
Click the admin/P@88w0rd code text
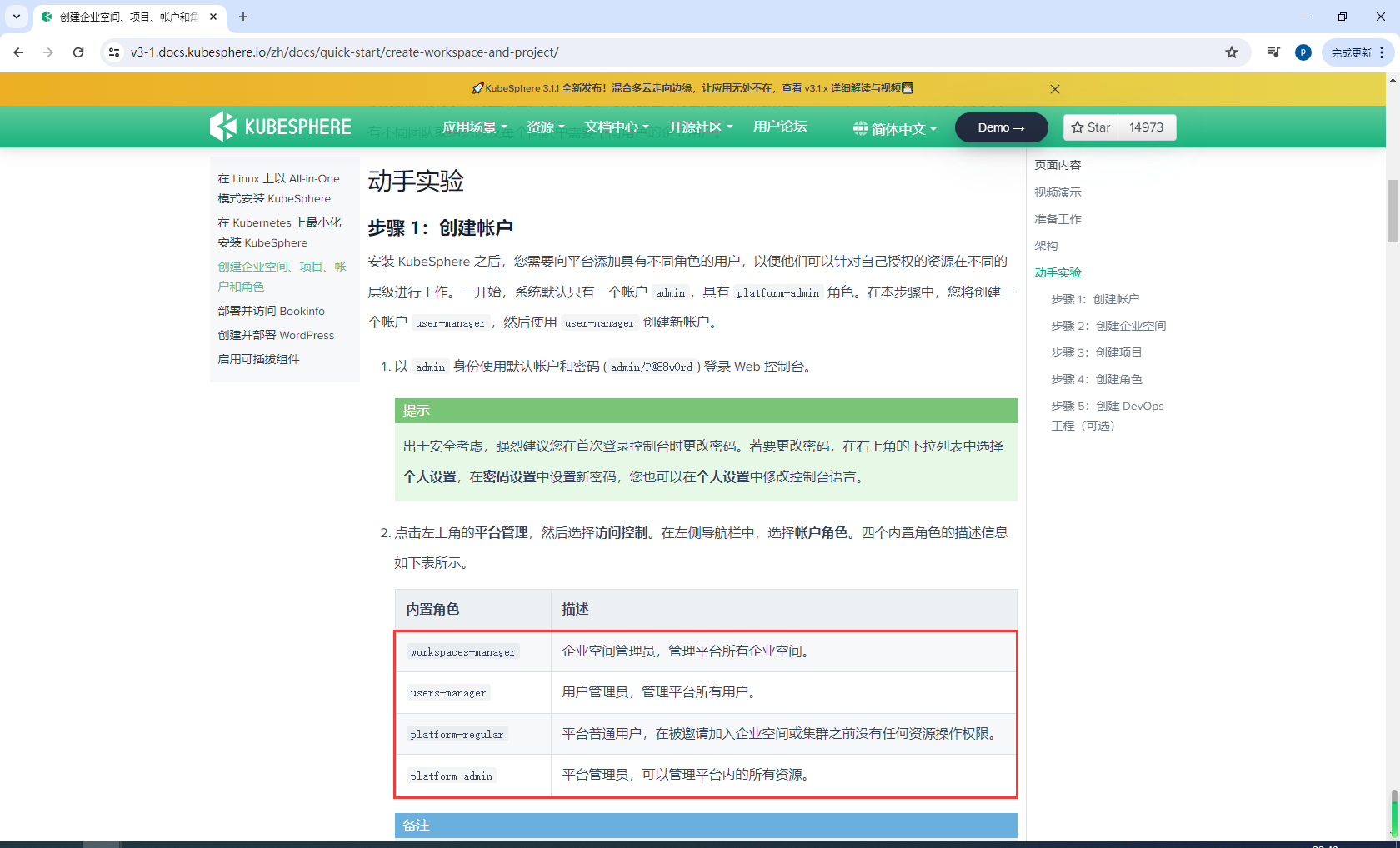click(652, 367)
